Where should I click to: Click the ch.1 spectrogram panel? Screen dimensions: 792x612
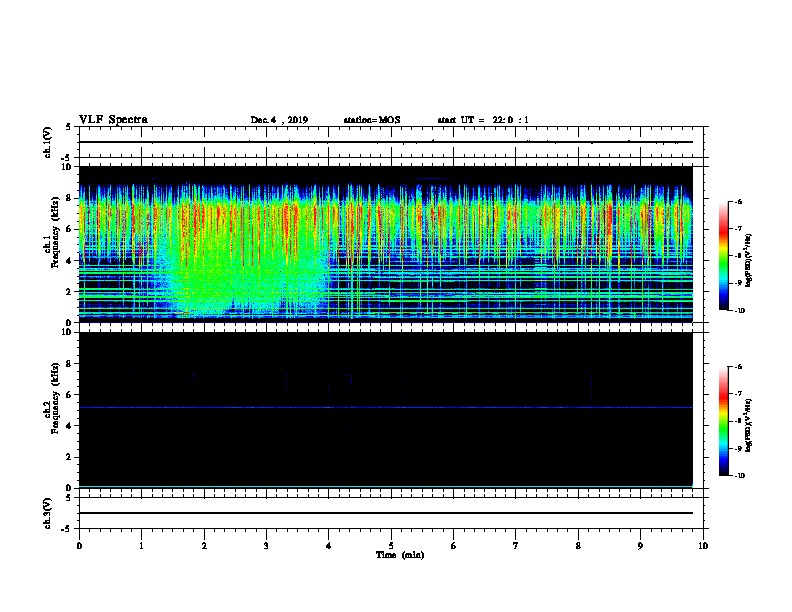(x=386, y=244)
